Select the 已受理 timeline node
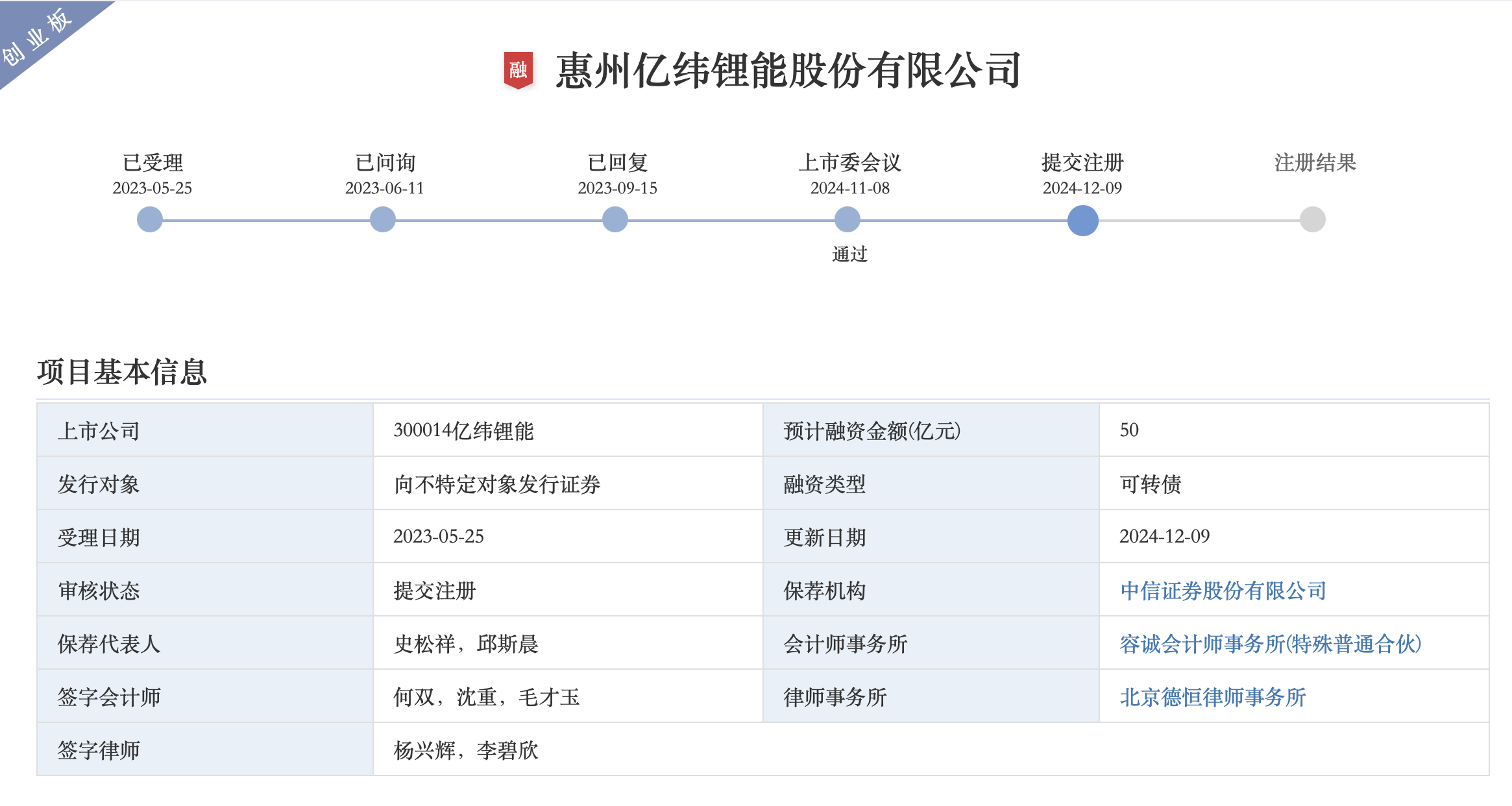This screenshot has height=806, width=1512. click(150, 219)
